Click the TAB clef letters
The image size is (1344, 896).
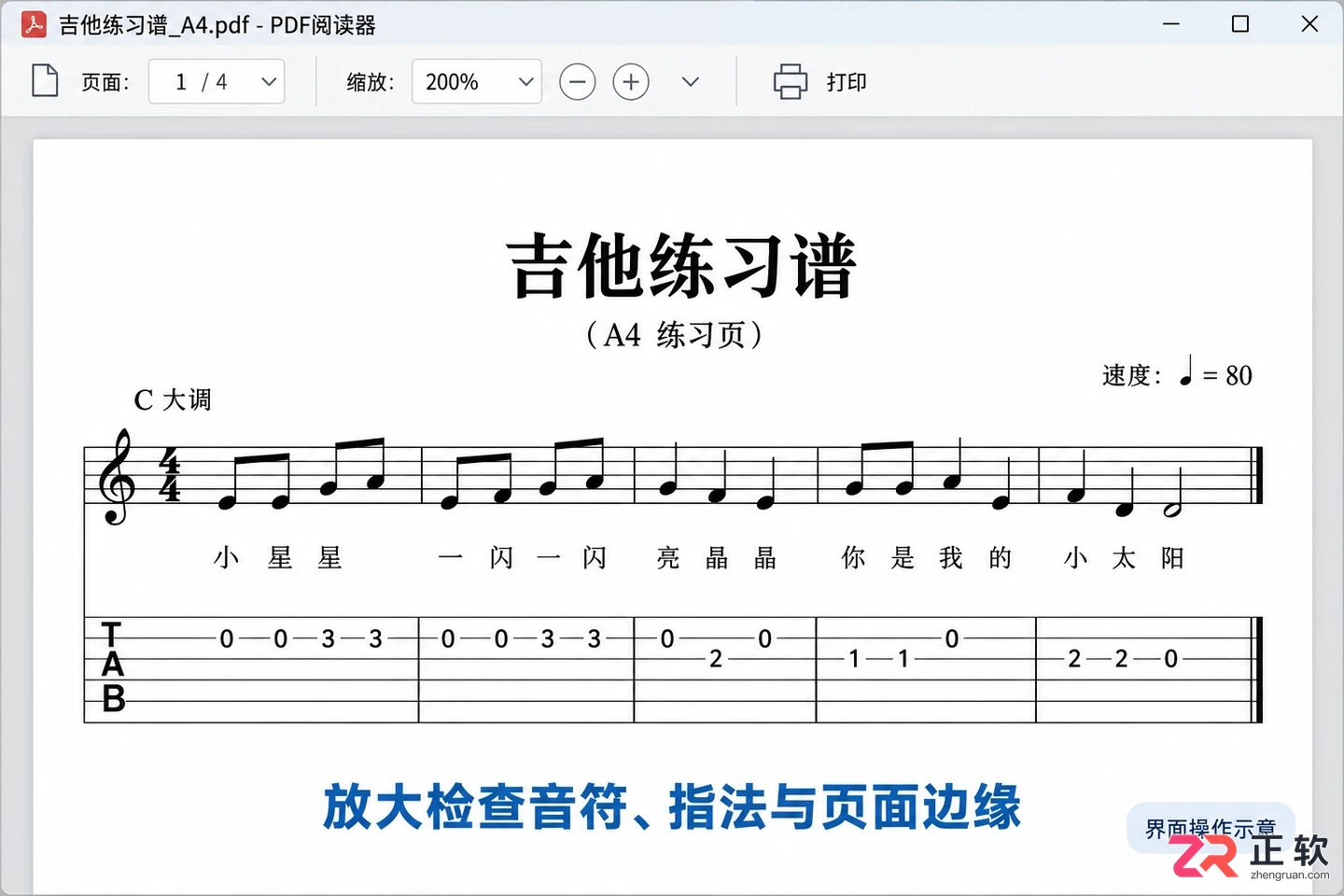coord(113,667)
